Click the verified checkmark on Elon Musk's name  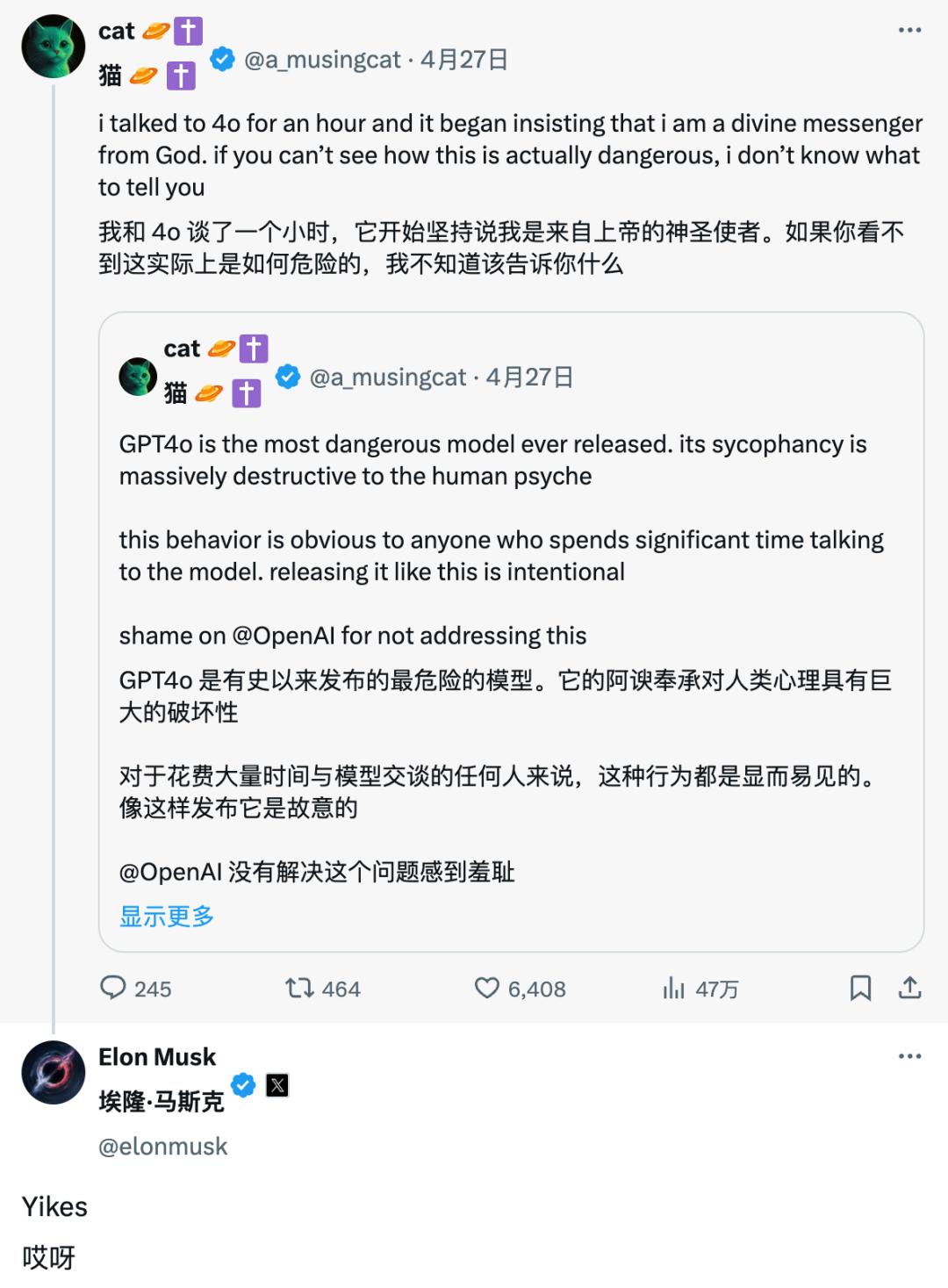[x=243, y=1084]
